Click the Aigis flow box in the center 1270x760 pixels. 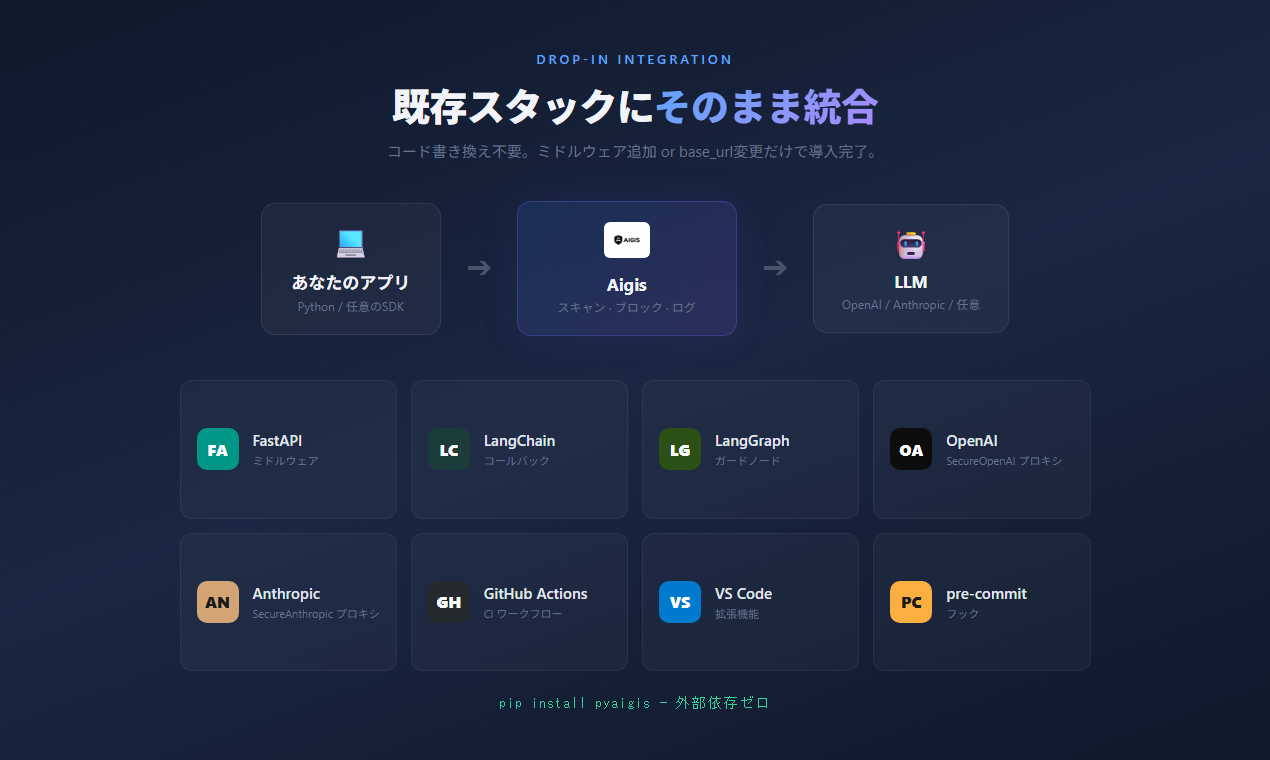click(627, 269)
